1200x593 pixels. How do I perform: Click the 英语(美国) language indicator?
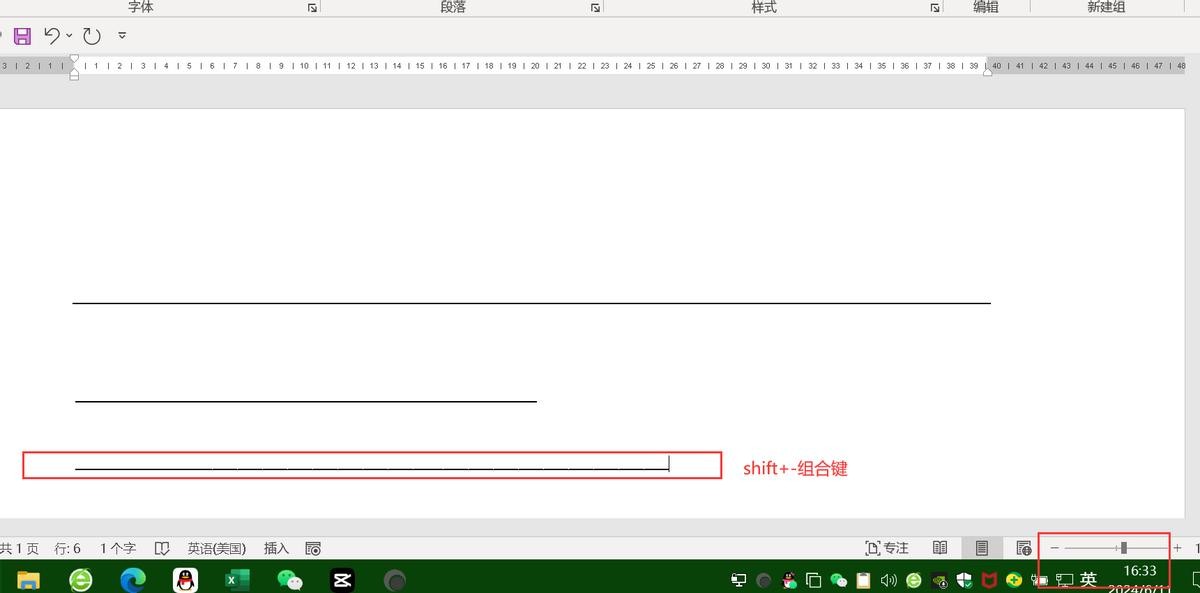(x=216, y=548)
